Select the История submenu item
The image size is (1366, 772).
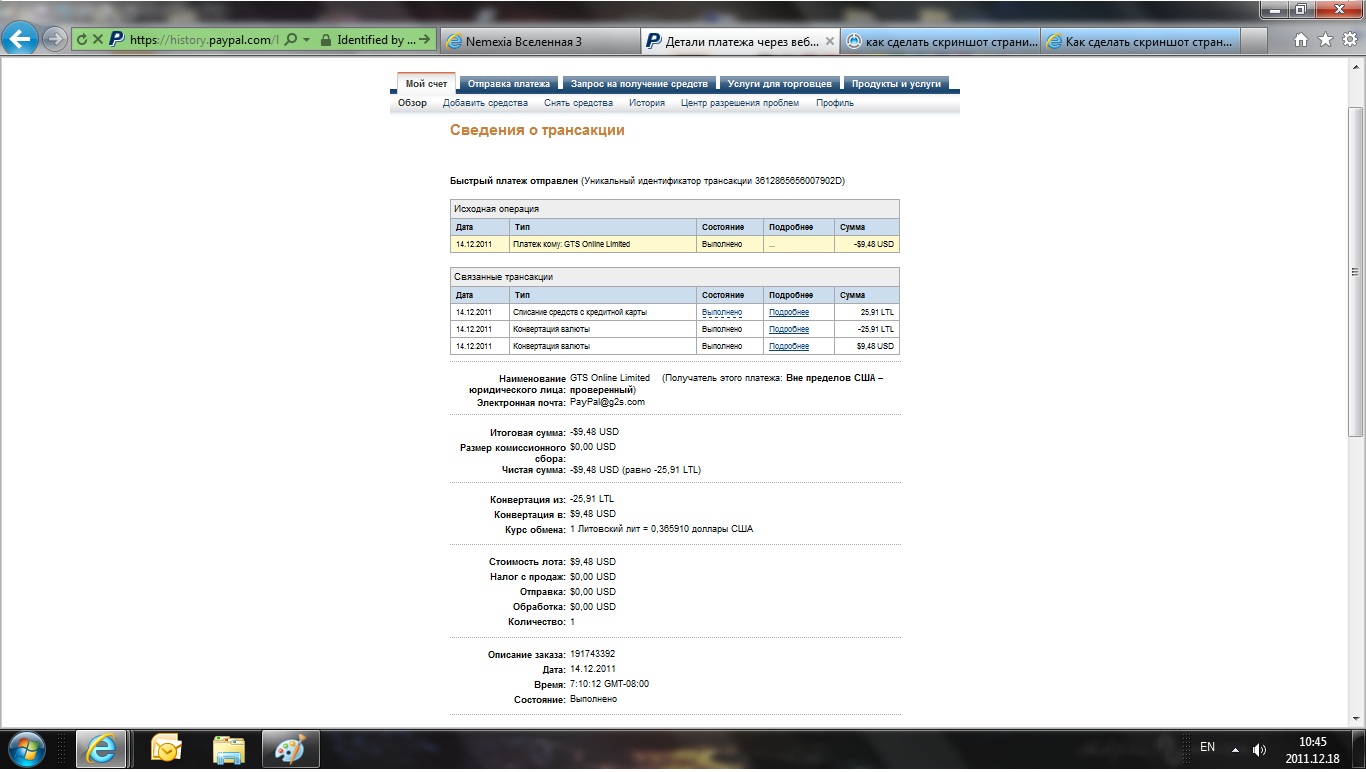tap(646, 103)
